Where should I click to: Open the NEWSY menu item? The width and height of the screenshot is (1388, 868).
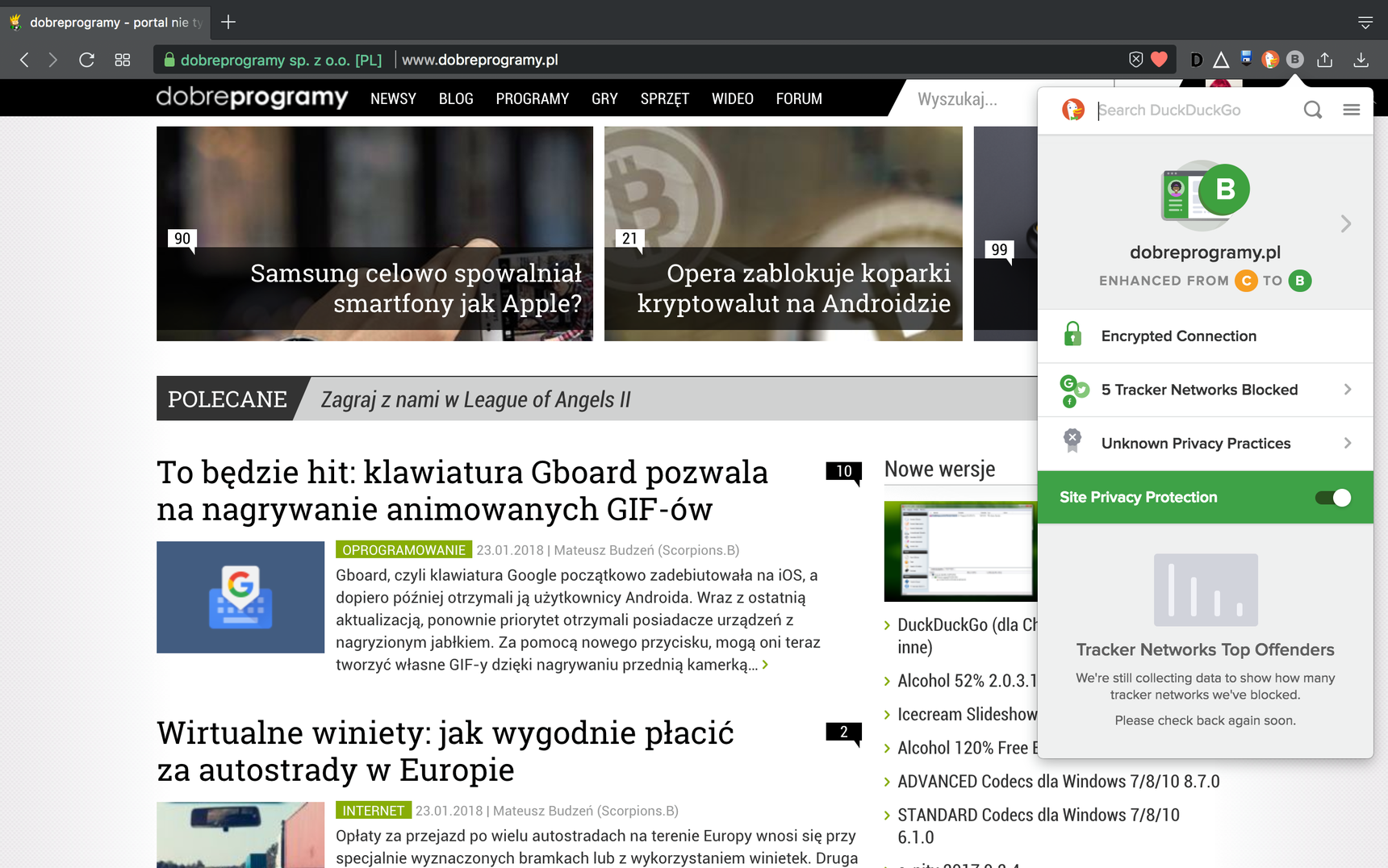393,98
